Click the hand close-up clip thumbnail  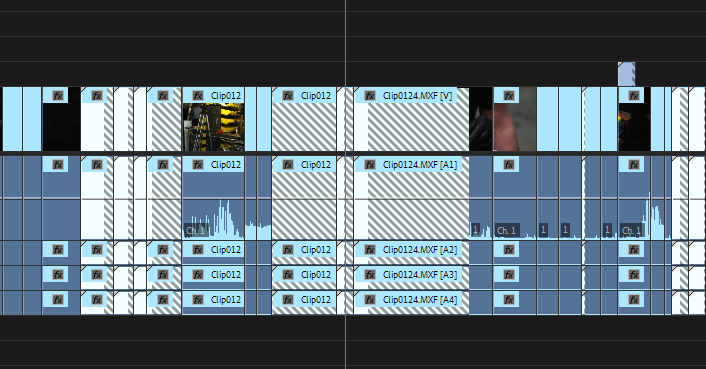(515, 126)
